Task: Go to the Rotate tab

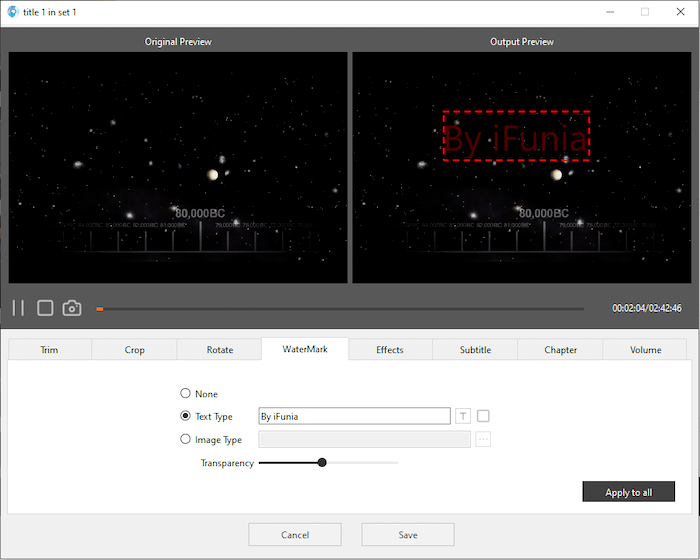Action: click(220, 350)
